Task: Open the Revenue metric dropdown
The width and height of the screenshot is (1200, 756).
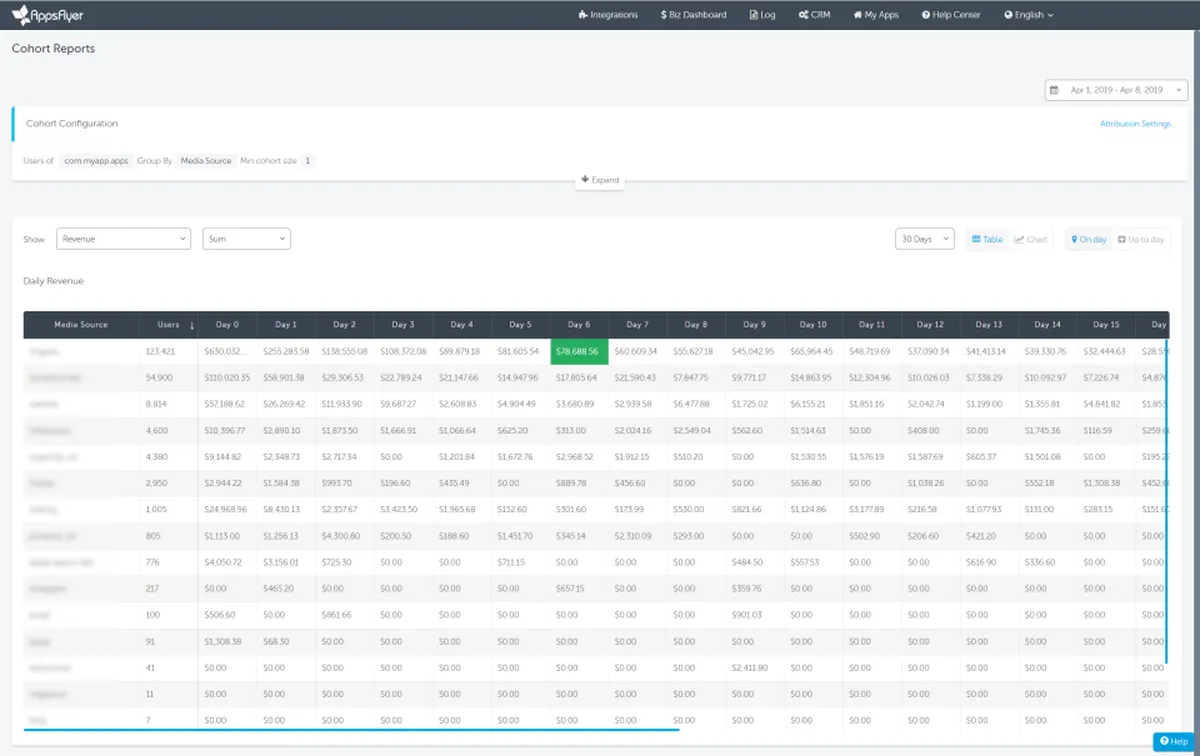Action: pos(123,239)
